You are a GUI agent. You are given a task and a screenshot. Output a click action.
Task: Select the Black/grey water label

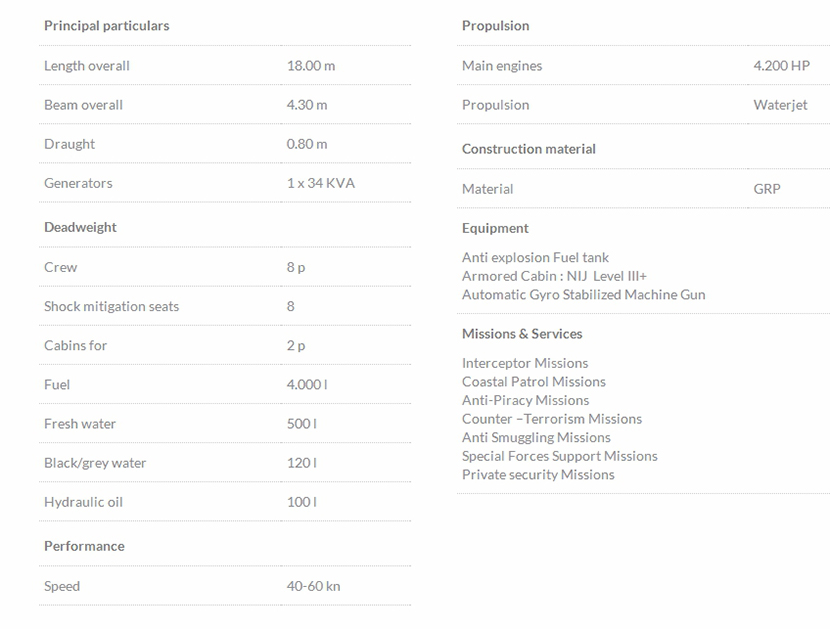[95, 463]
